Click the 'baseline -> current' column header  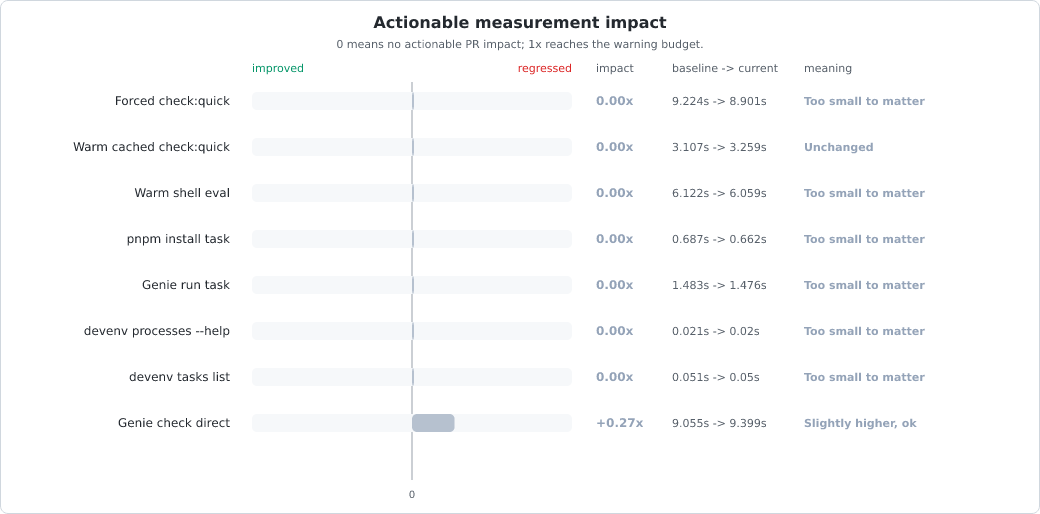pyautogui.click(x=725, y=68)
